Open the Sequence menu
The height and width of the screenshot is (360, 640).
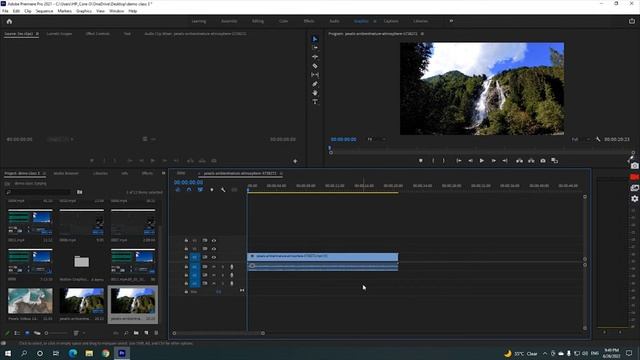[x=44, y=11]
